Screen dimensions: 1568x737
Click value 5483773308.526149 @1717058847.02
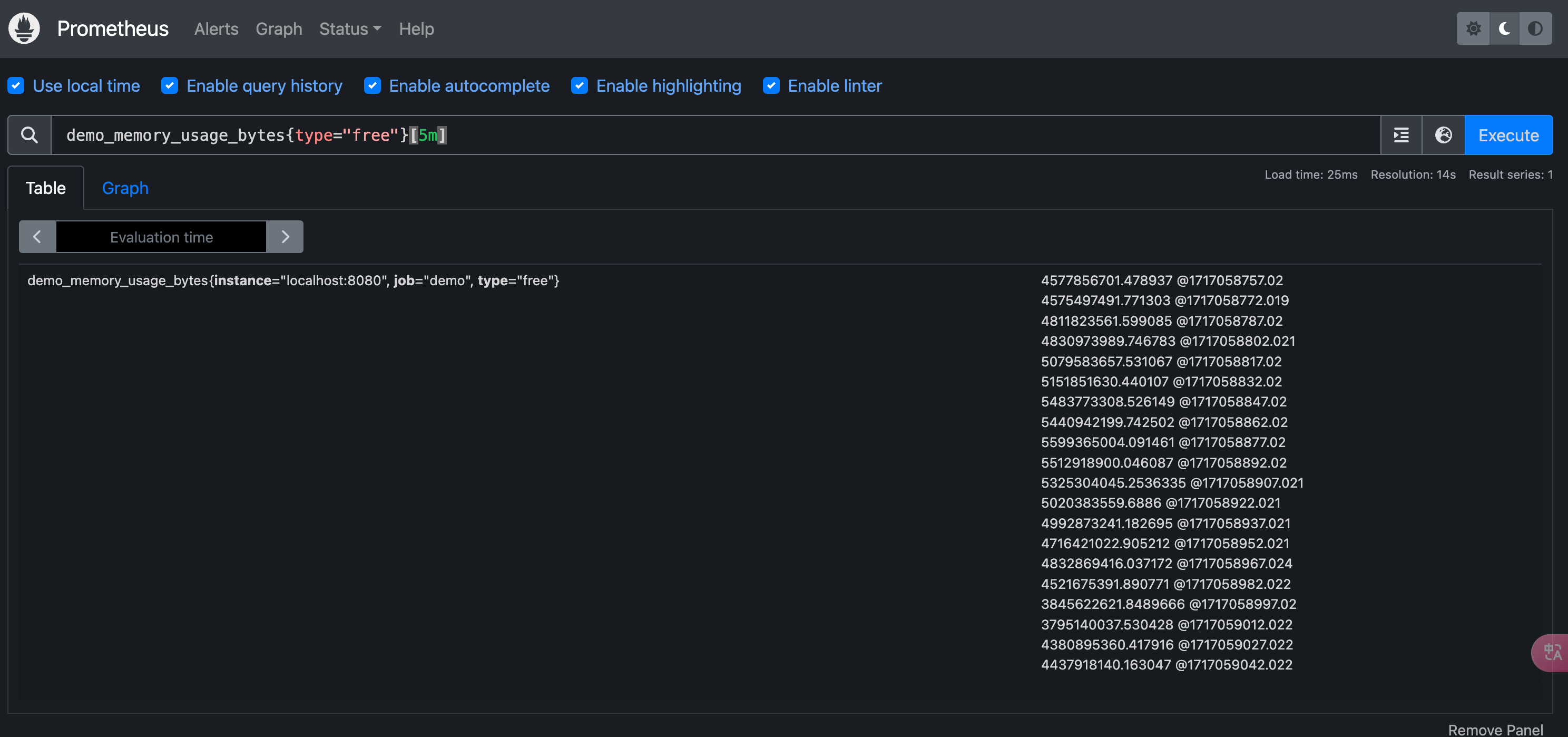coord(1163,402)
